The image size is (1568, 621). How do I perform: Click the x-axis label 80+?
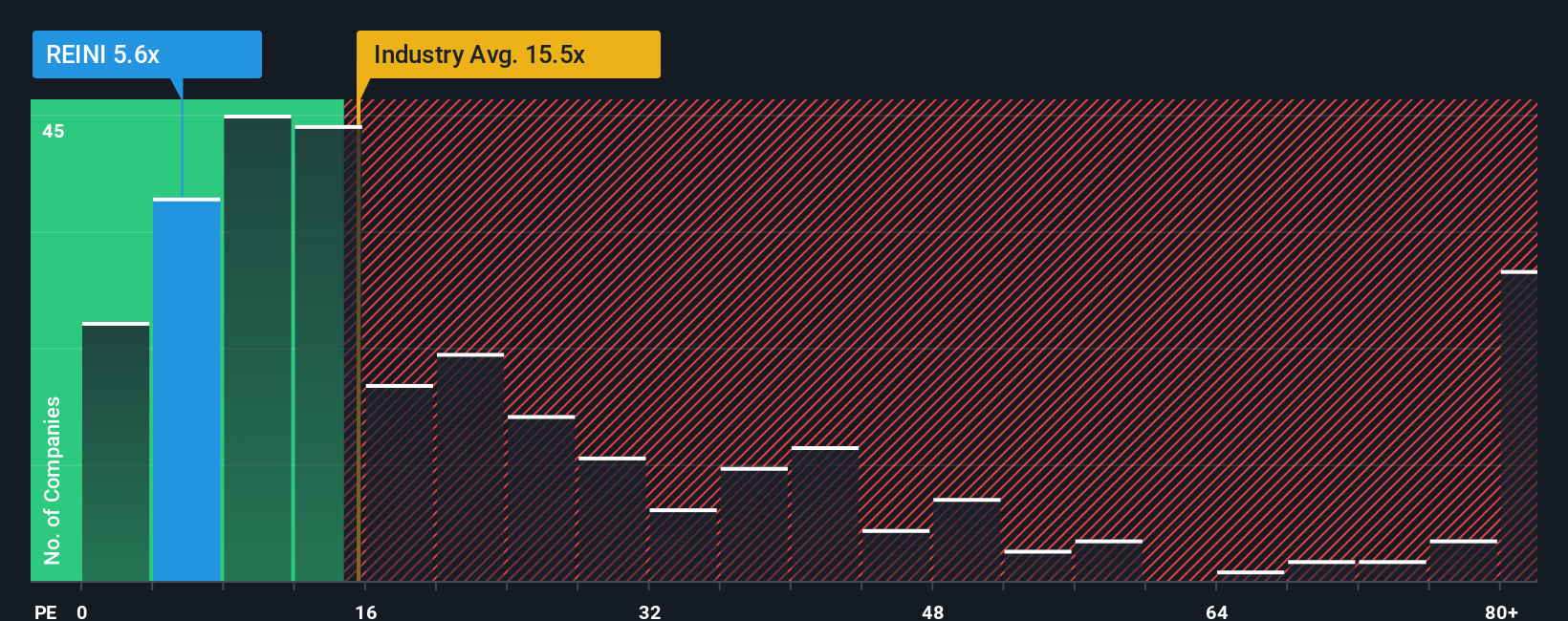[1502, 611]
